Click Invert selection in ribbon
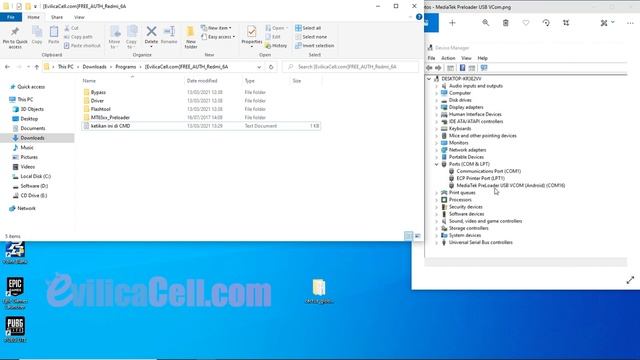640x360 pixels. [315, 46]
